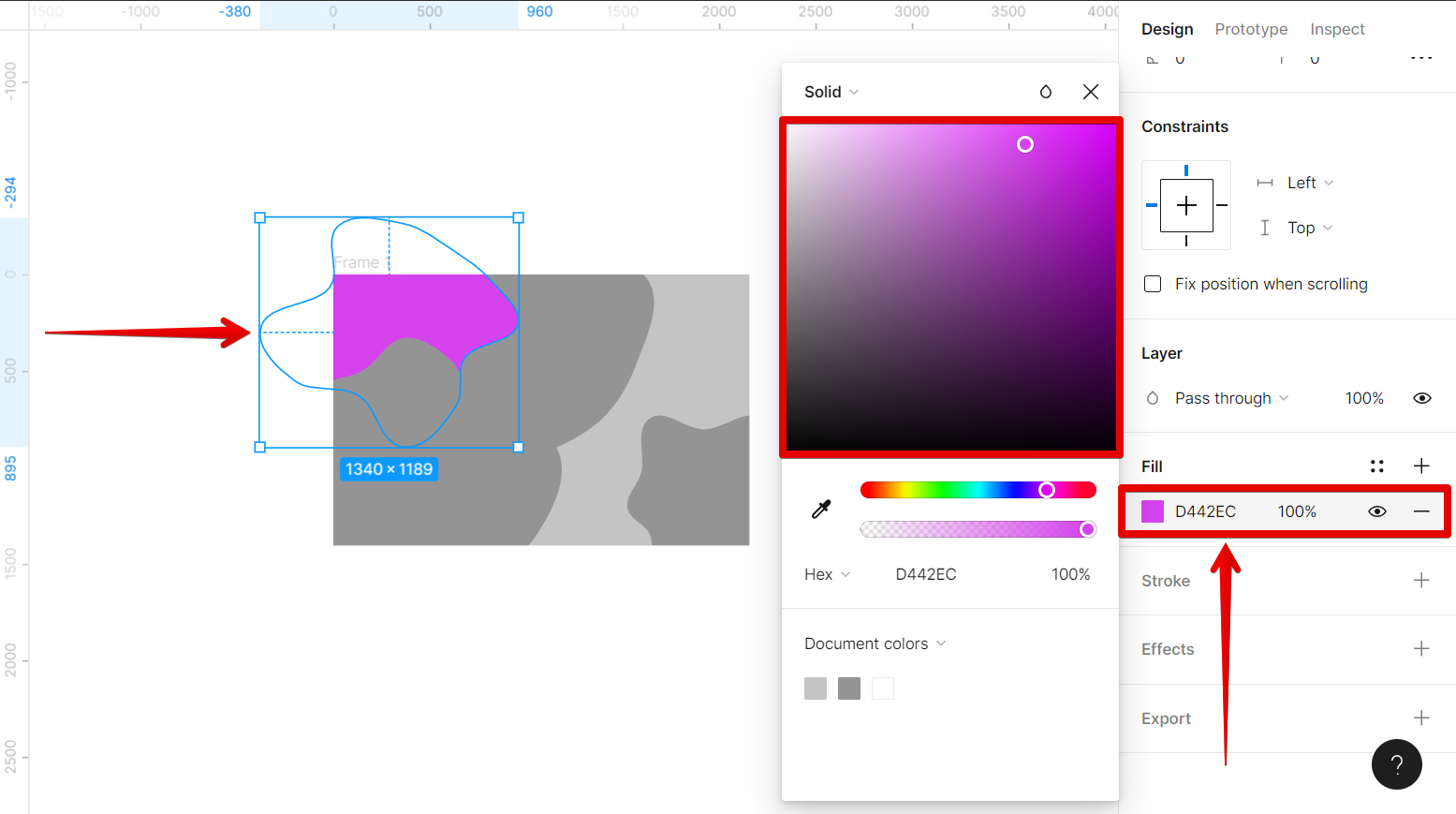Open the Pass through blend mode dropdown
This screenshot has width=1456, height=814.
[x=1231, y=398]
